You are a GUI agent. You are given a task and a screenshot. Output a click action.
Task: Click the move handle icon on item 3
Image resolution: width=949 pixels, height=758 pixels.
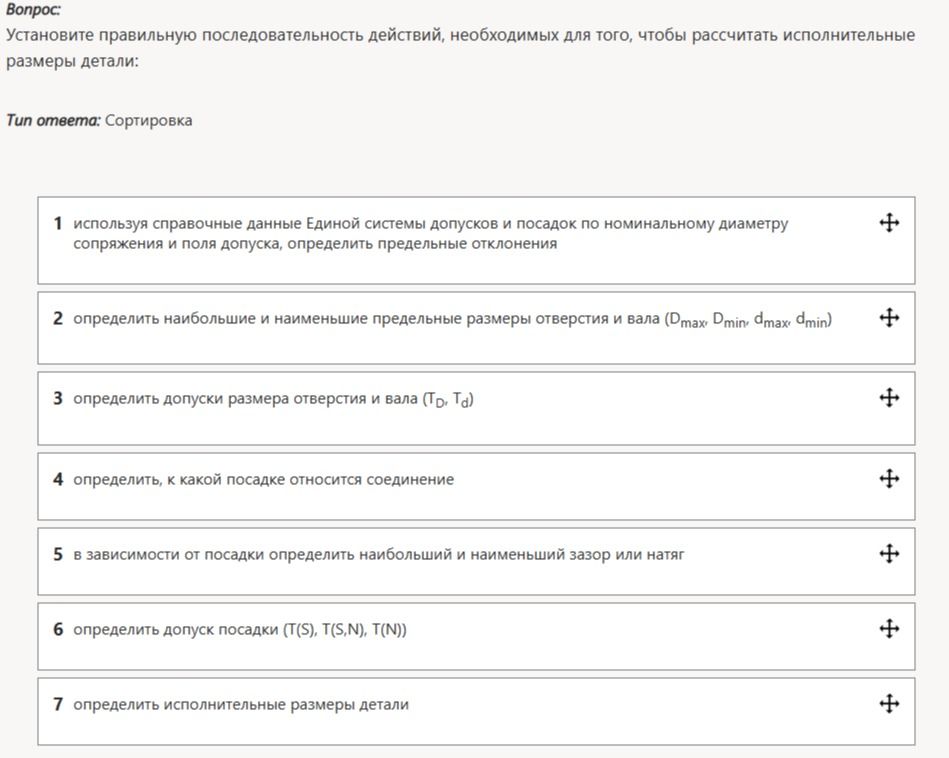pos(888,398)
